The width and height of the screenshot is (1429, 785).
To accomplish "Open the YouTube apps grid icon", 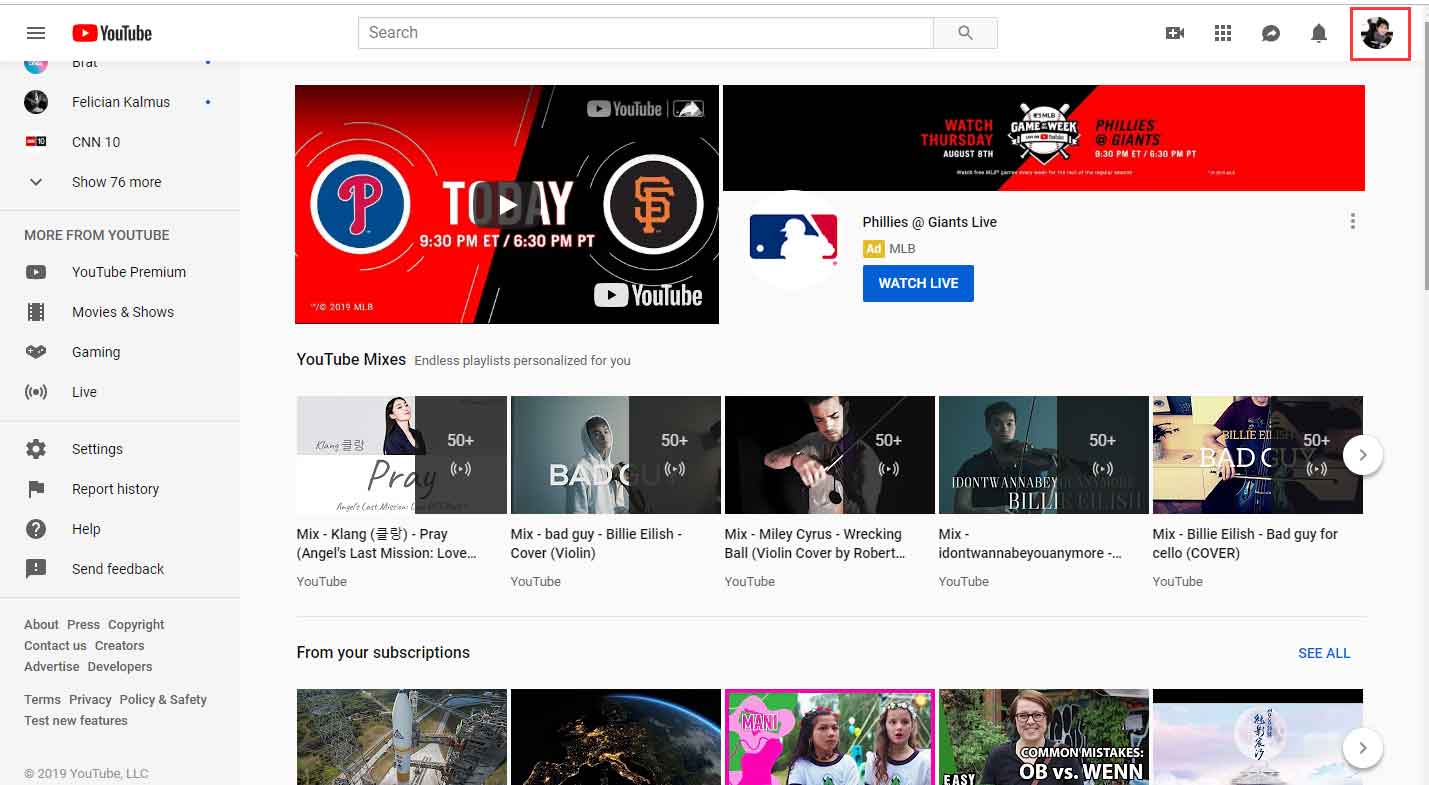I will (x=1223, y=33).
